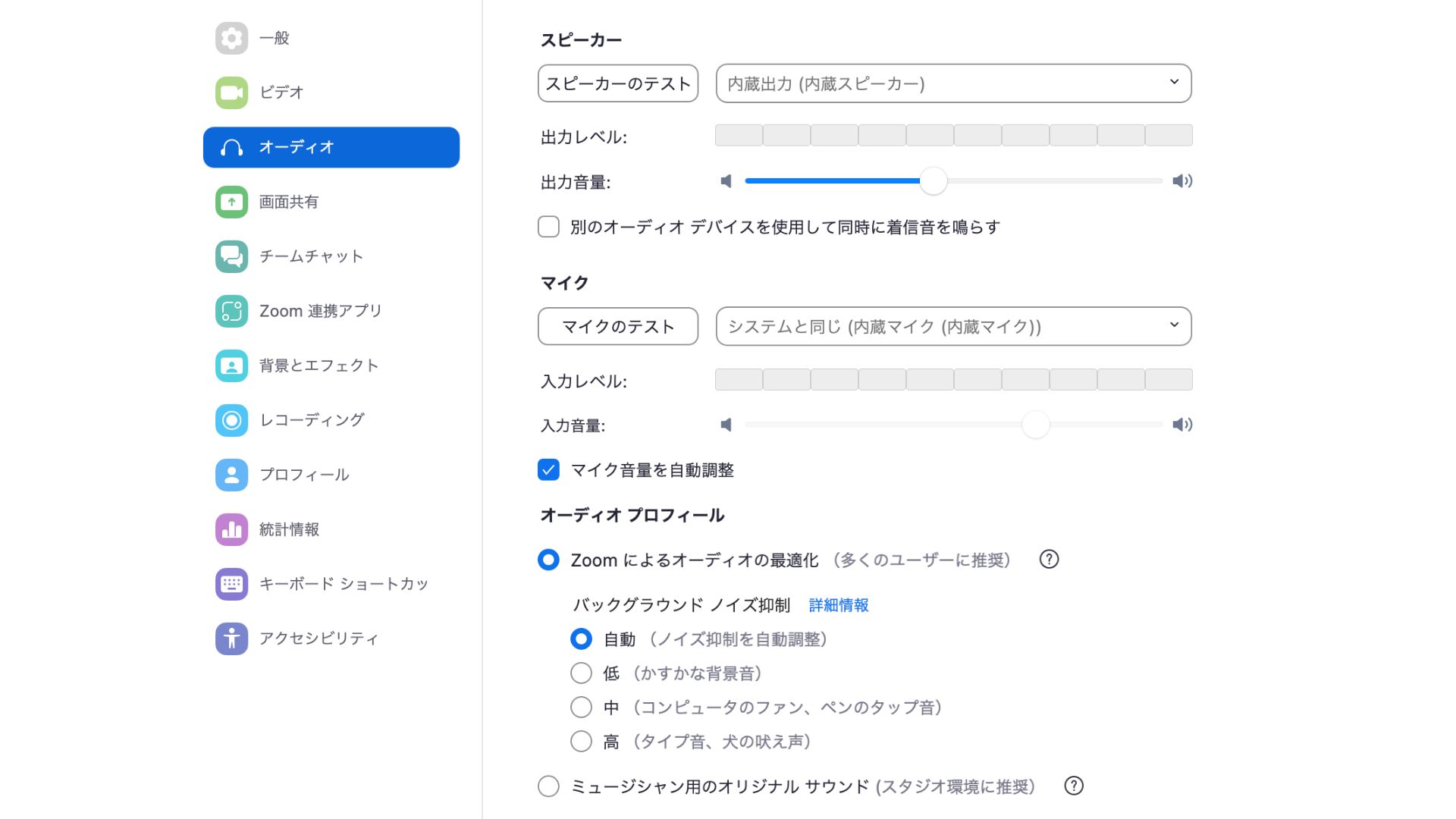1456x819 pixels.
Task: Click the レコーディング icon
Action: tap(231, 420)
